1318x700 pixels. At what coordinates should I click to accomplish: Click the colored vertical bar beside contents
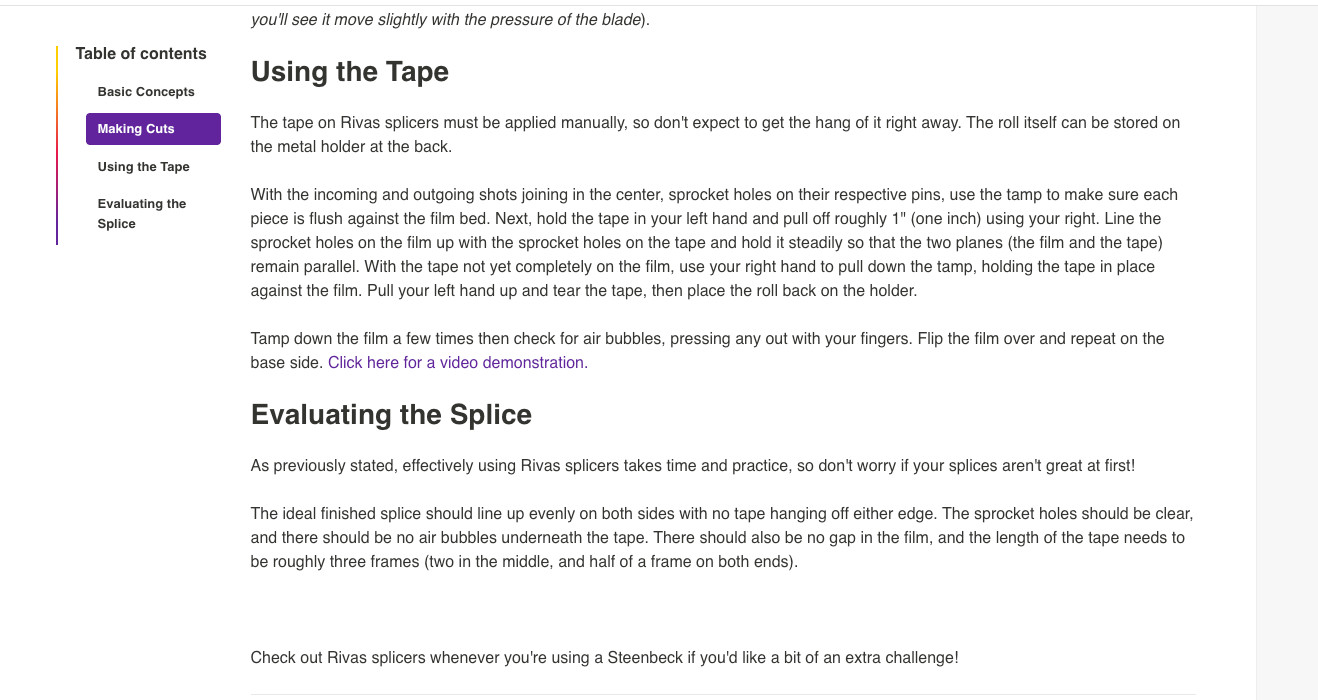pyautogui.click(x=57, y=145)
